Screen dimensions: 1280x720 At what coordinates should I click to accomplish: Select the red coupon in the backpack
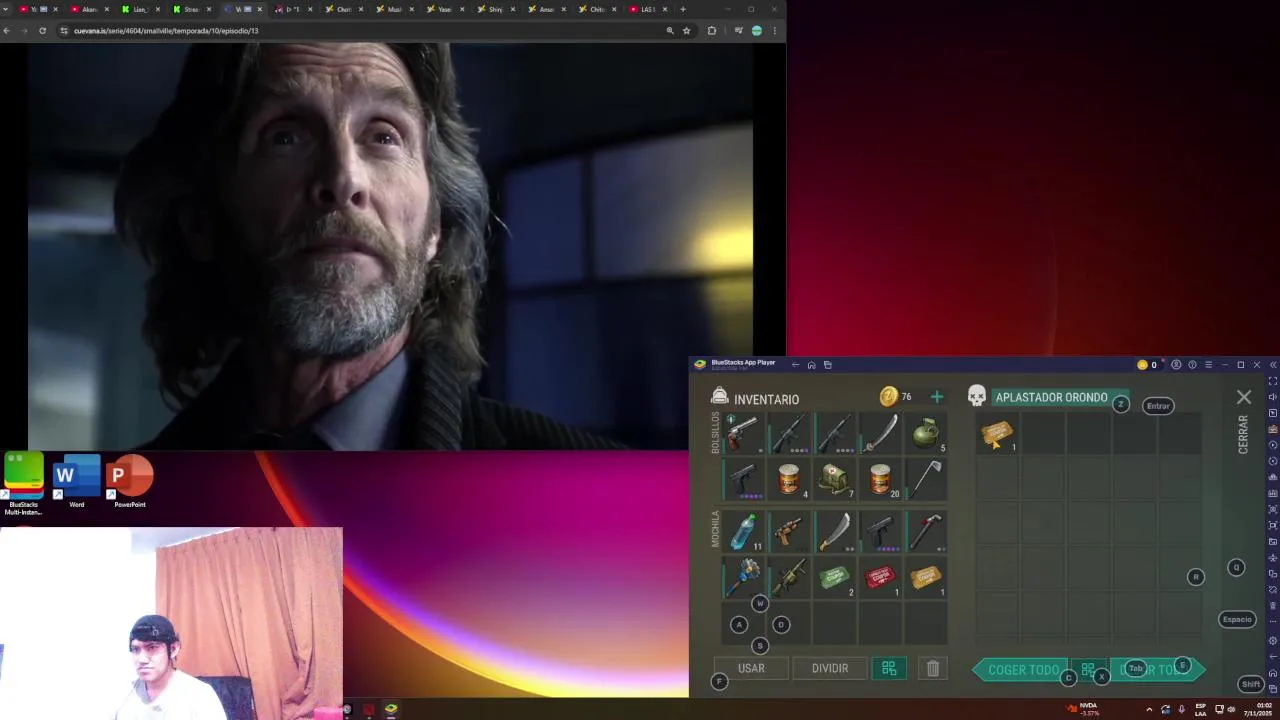[880, 577]
